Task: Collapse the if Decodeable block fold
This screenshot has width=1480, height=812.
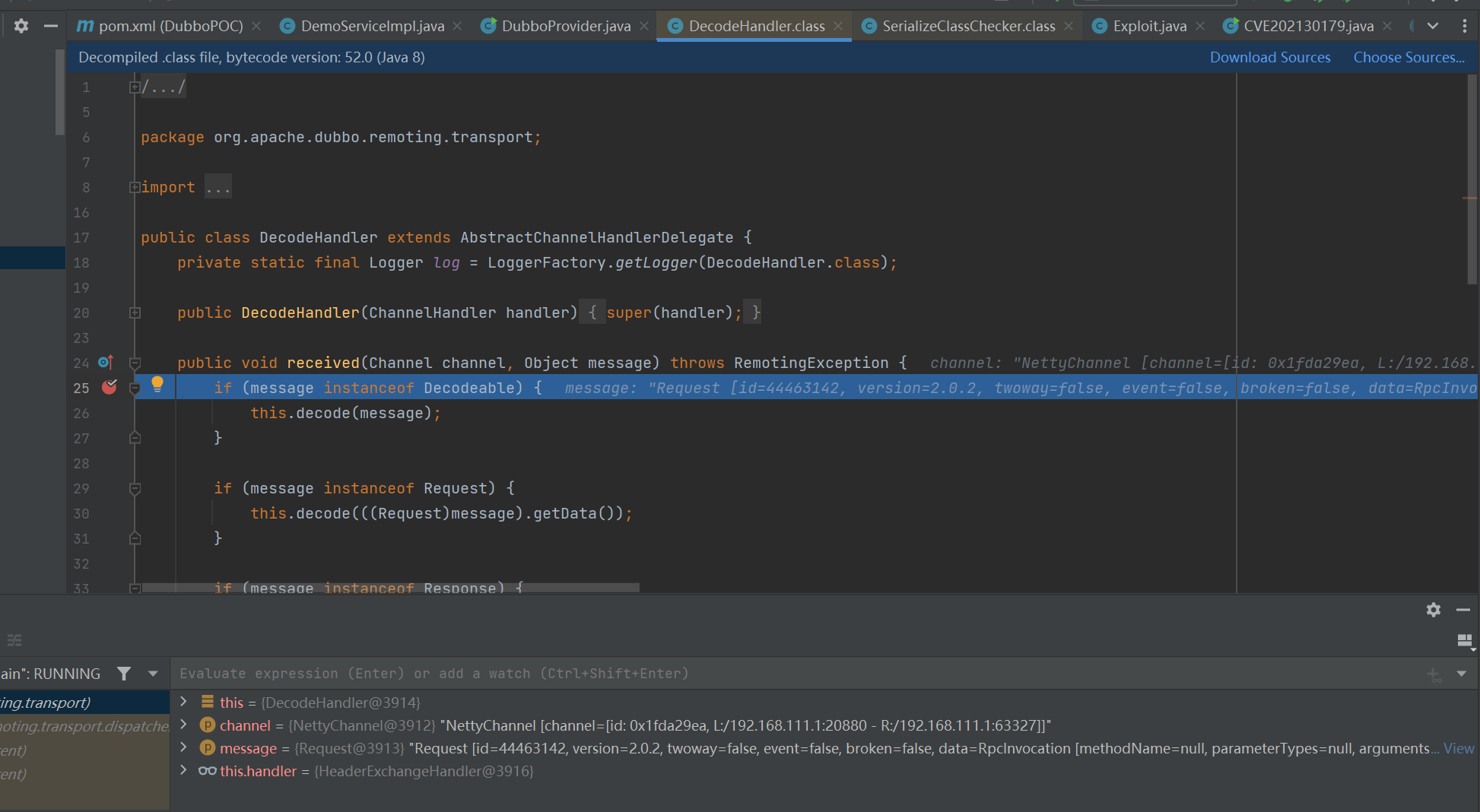Action: [x=135, y=388]
